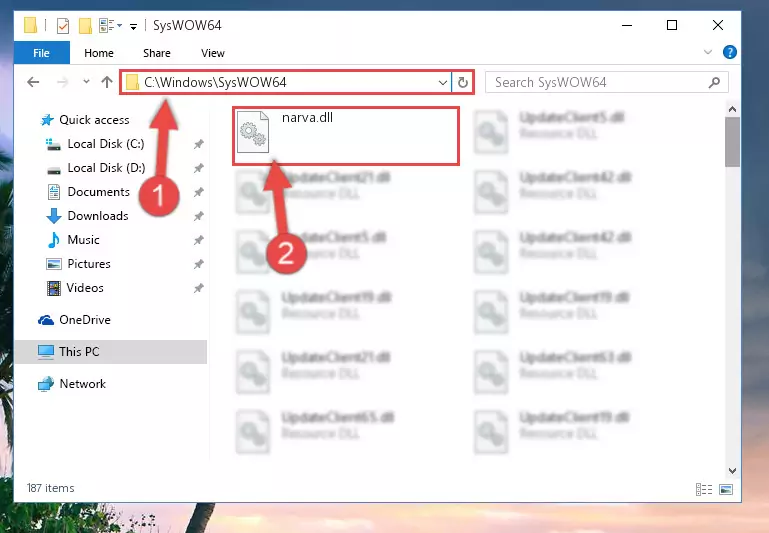
Task: Open Pictures folder in sidebar
Action: (x=89, y=264)
